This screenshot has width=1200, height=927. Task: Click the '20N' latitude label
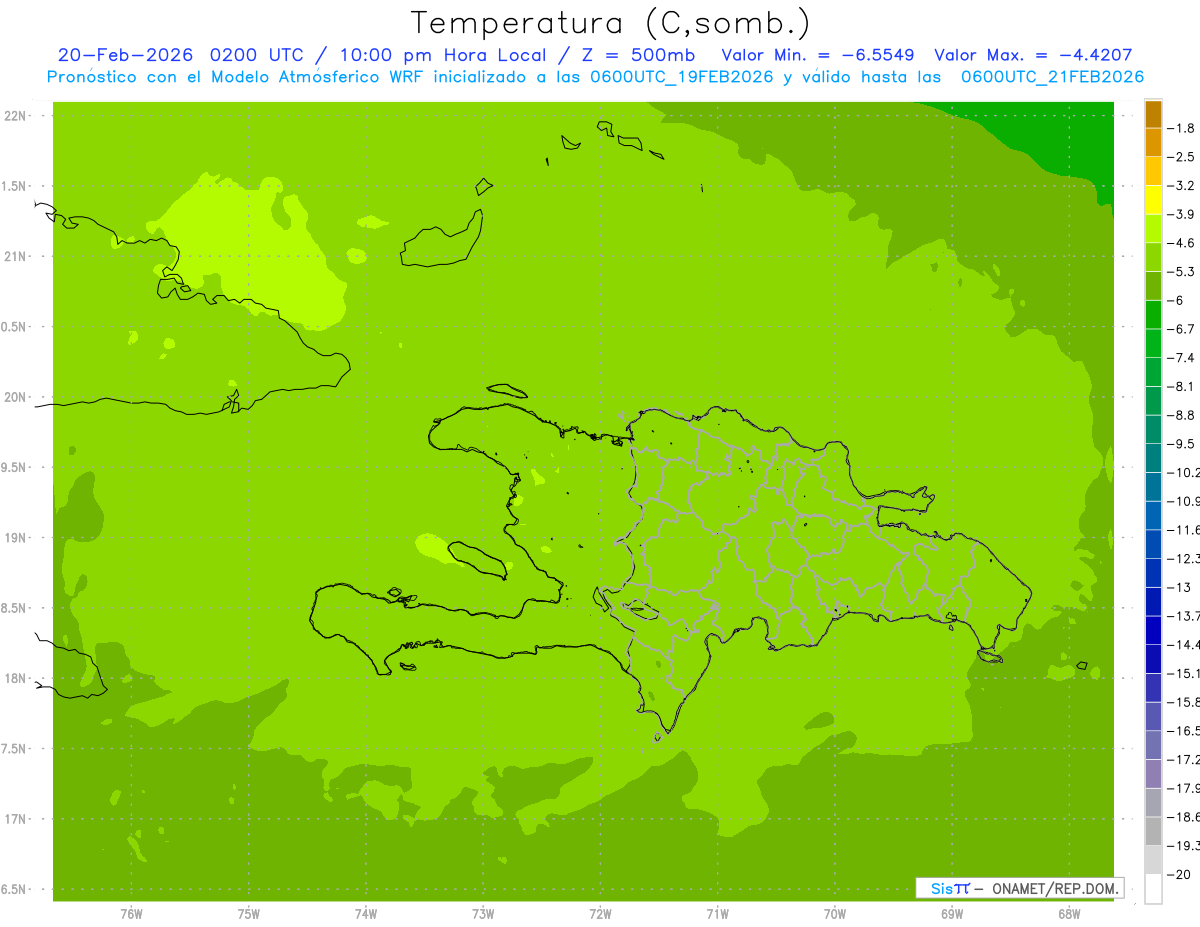14,397
